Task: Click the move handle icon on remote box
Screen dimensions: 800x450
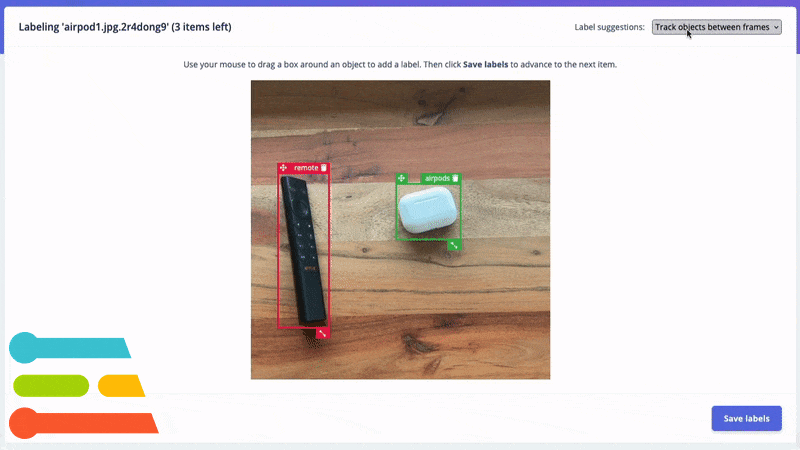Action: click(283, 167)
